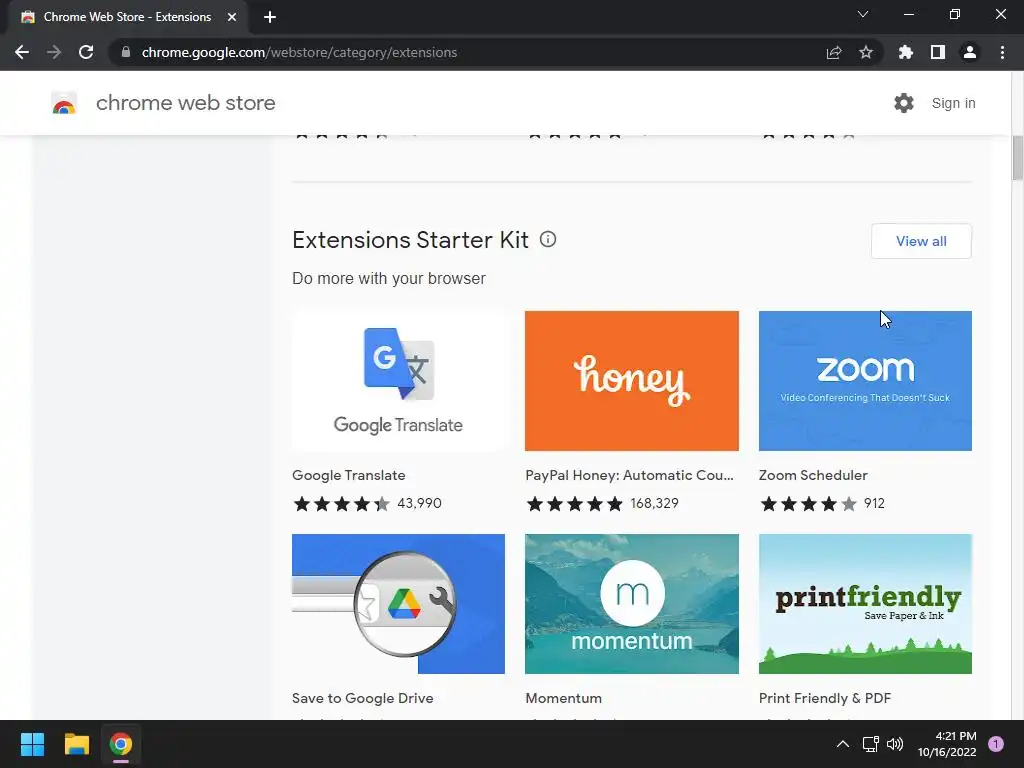Screen dimensions: 1024x768
Task: Open the Chrome three-dot menu
Action: click(x=1002, y=52)
